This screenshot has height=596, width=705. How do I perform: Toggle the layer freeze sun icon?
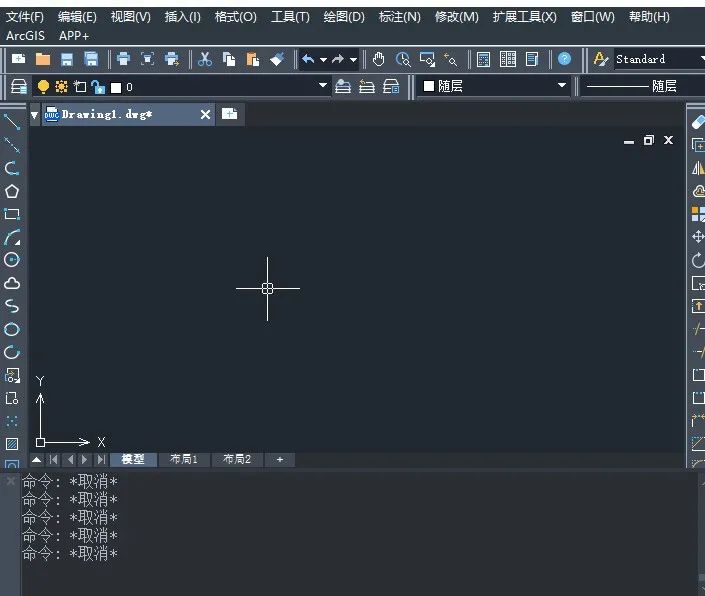coord(61,86)
